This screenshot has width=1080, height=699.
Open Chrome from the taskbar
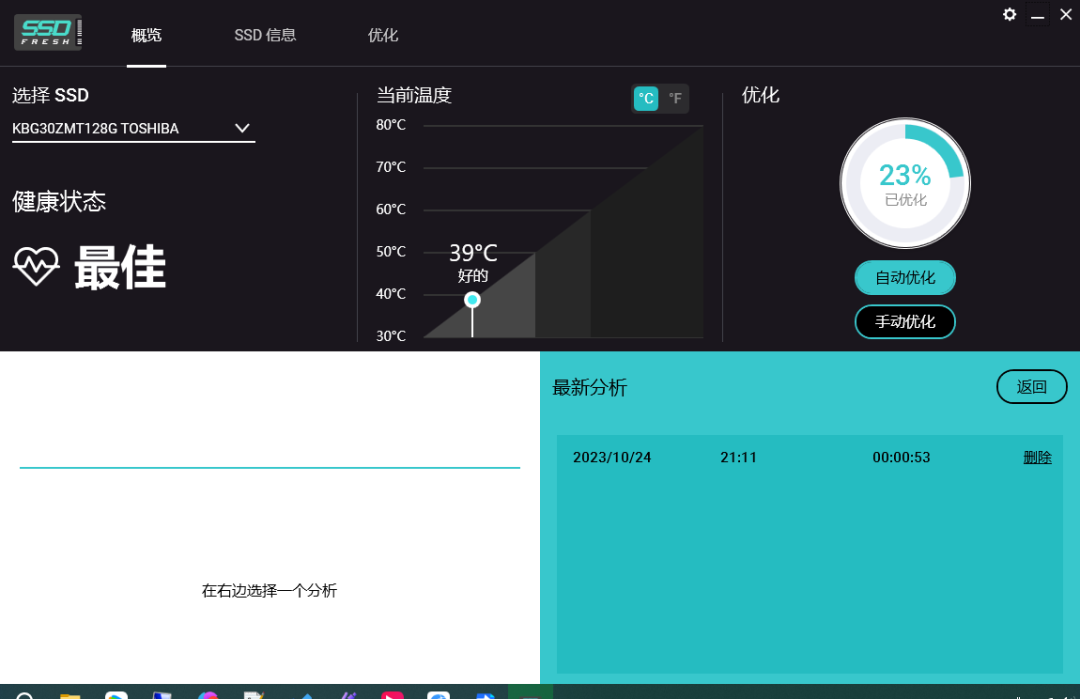[117, 694]
